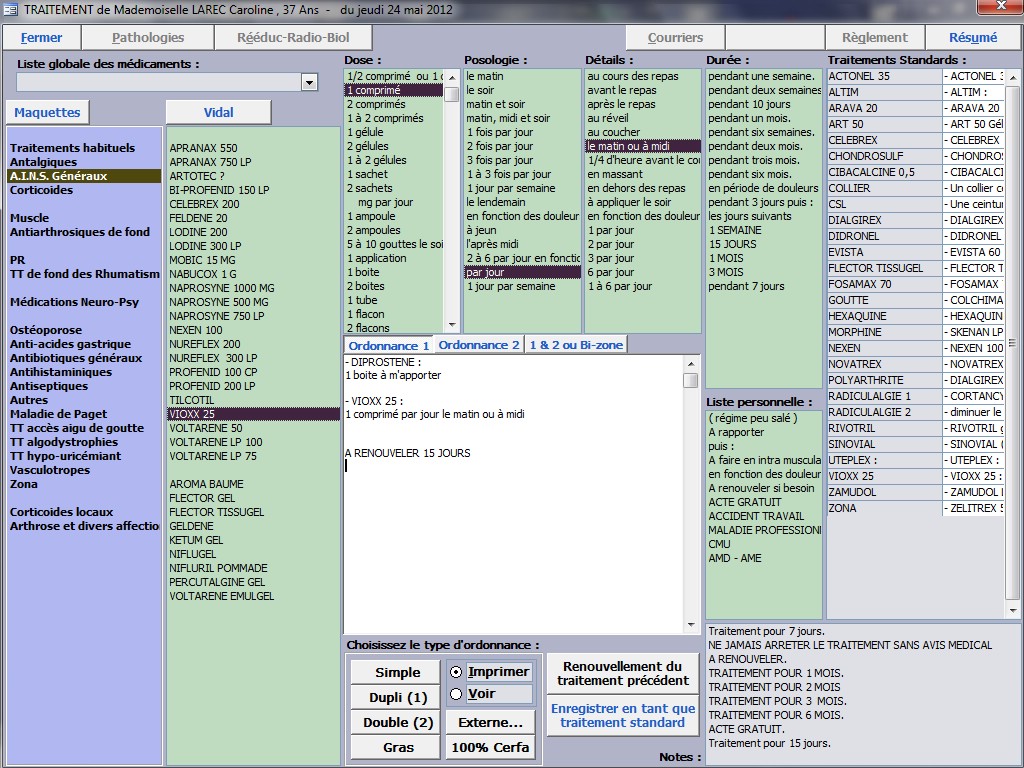Click the 100% Cerfa button
1024x768 pixels.
[x=489, y=747]
